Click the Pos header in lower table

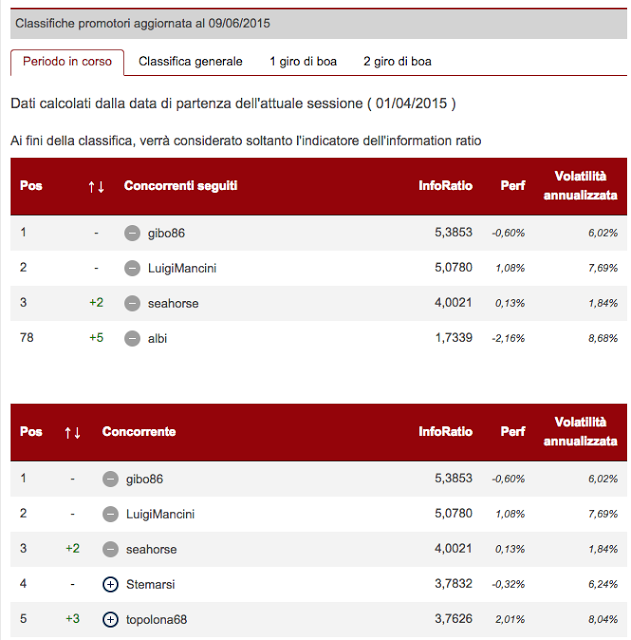(x=31, y=432)
